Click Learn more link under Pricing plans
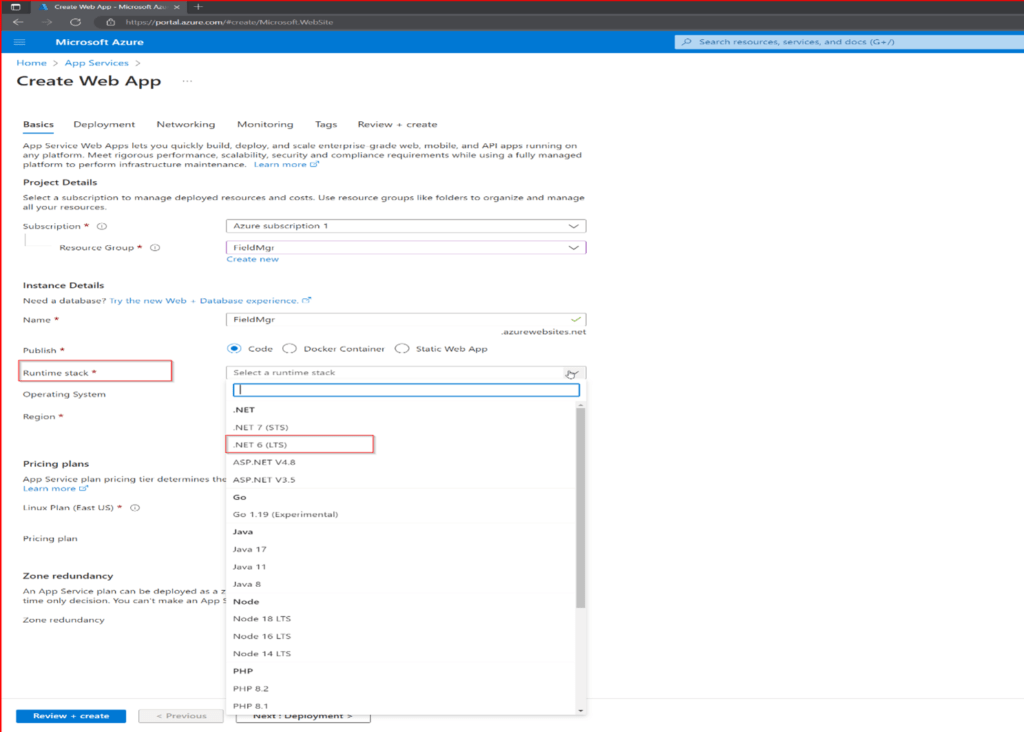 [55, 489]
